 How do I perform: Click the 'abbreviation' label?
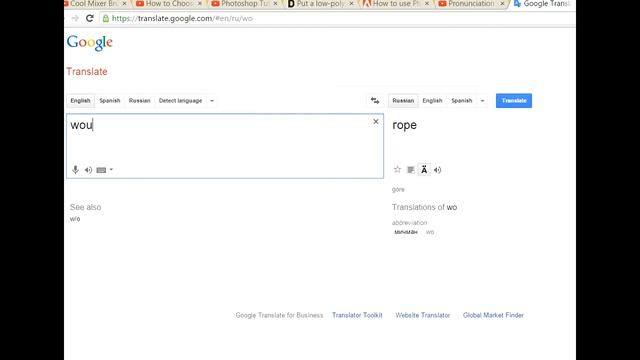(x=409, y=222)
